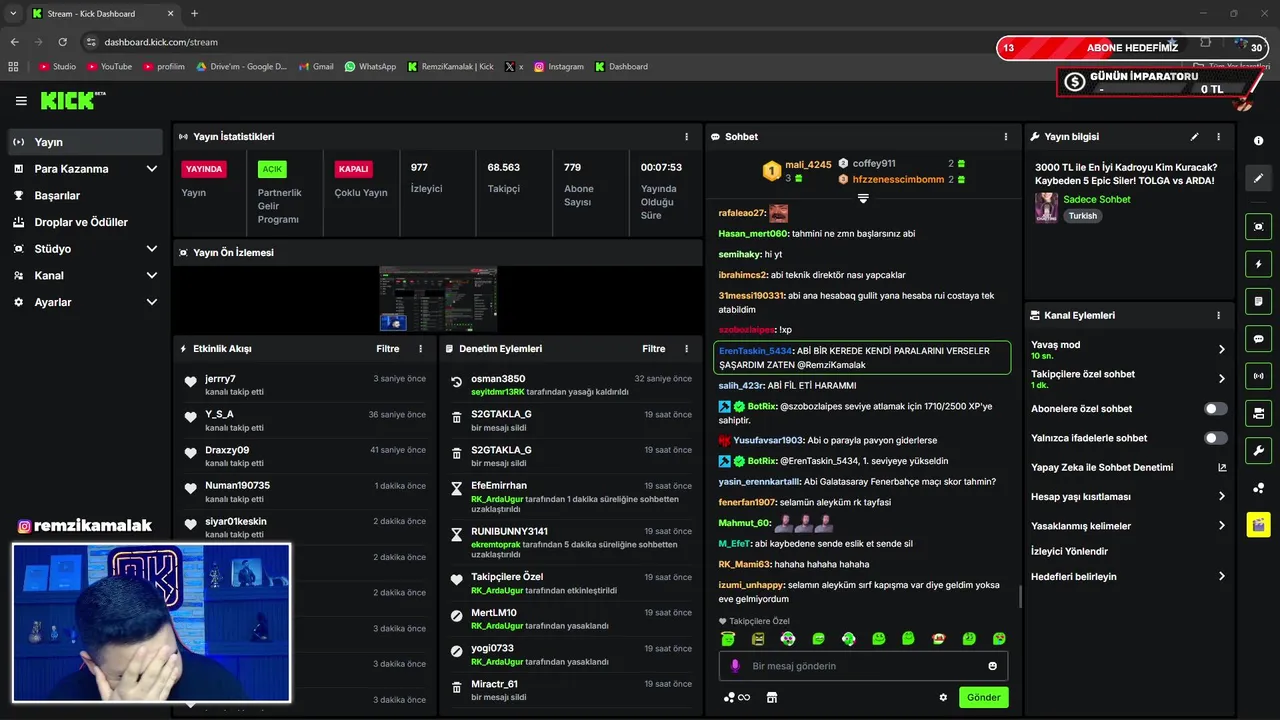
Task: Click the yellow clapperboard icon in right sidebar
Action: pos(1258,524)
